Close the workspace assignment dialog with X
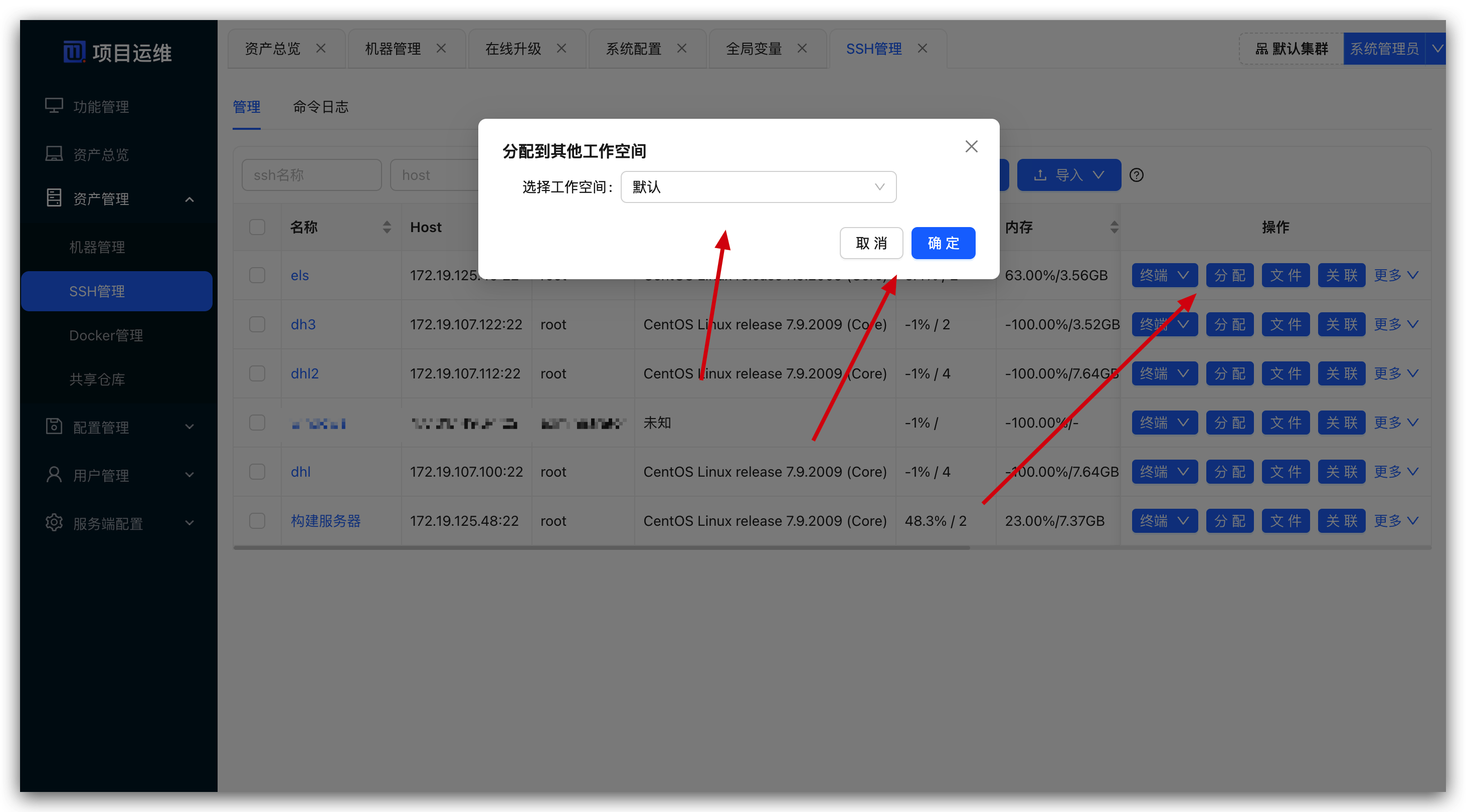 point(972,147)
